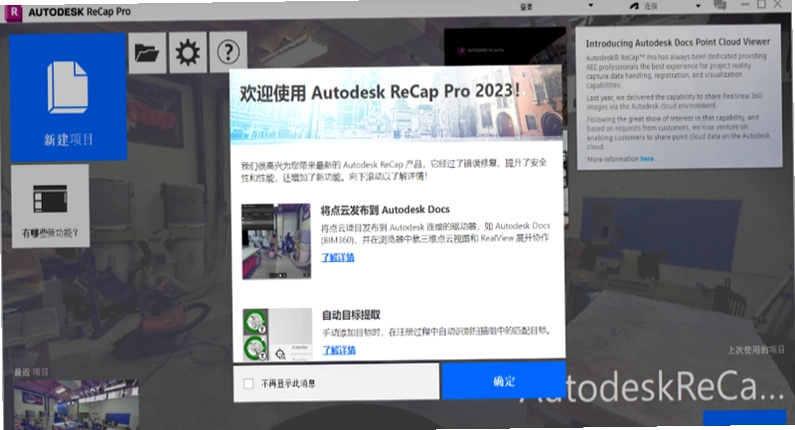Click the 确定 confirm button

coord(504,381)
